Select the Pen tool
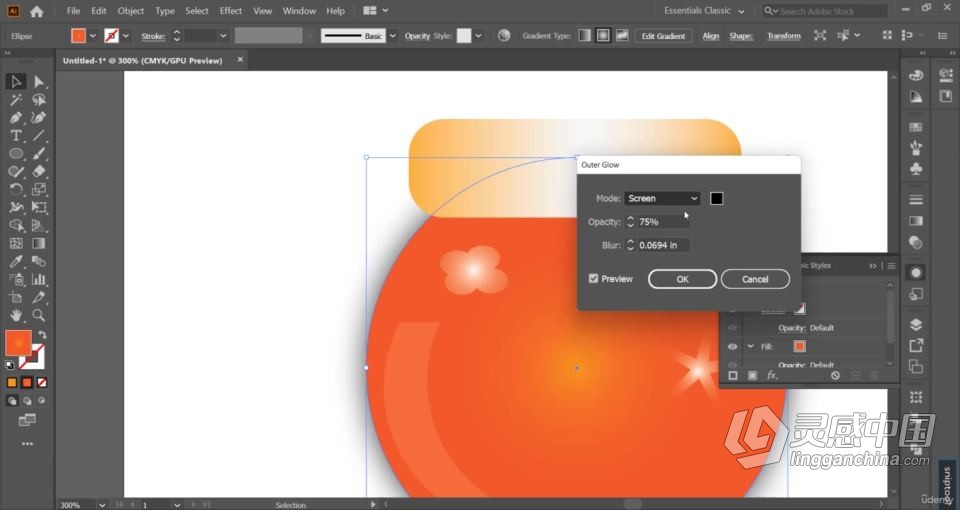The width and height of the screenshot is (960, 510). click(x=16, y=118)
